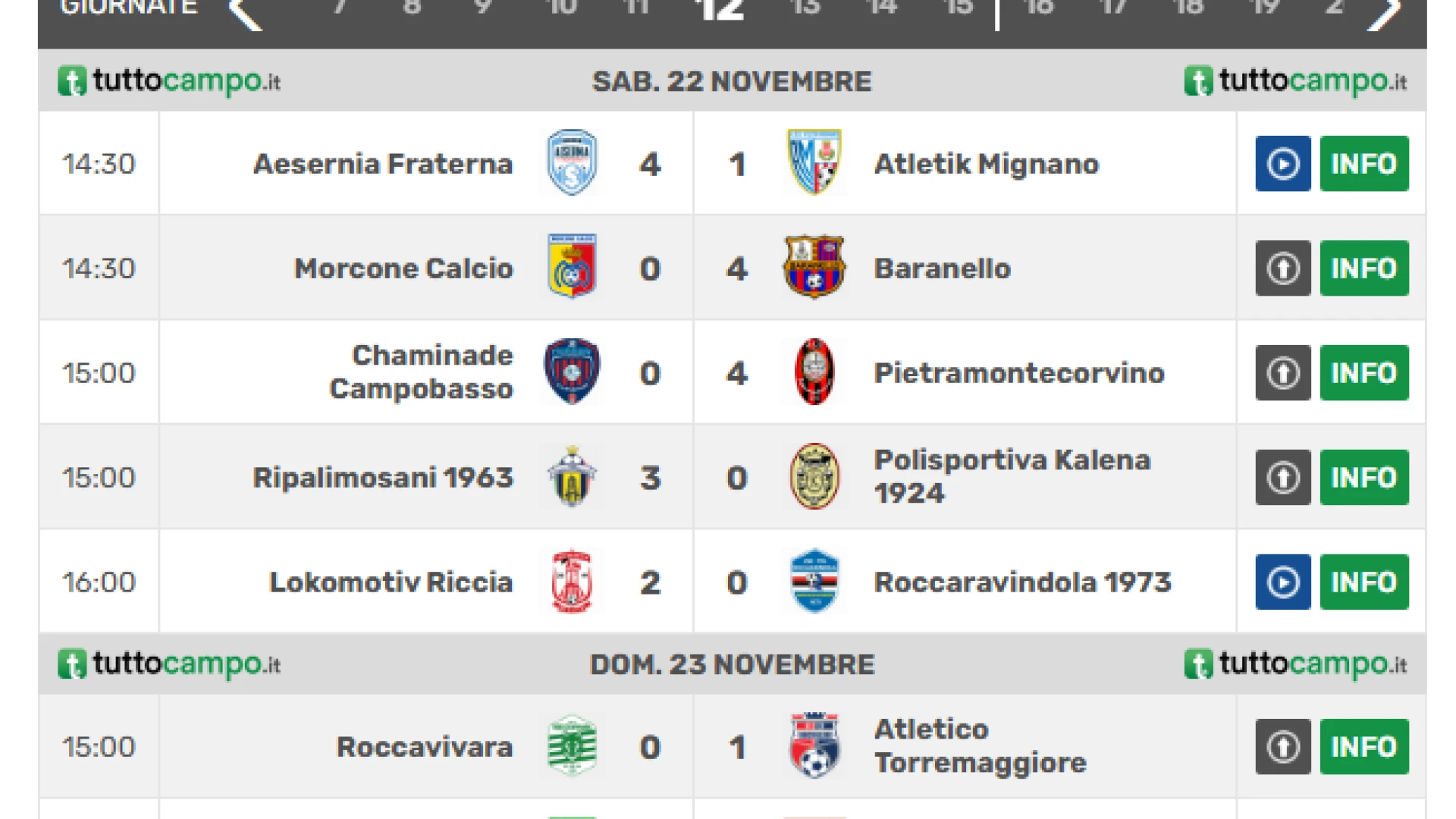Click upload icon for Morcone Calcio match
This screenshot has width=1456, height=819.
click(1282, 268)
